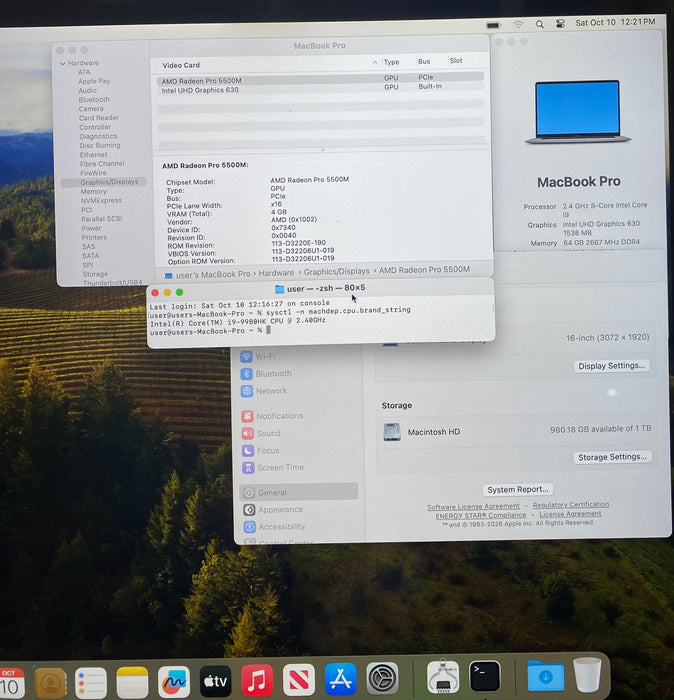This screenshot has height=700, width=674.
Task: Open the Regulatory Certification link
Action: (x=571, y=504)
